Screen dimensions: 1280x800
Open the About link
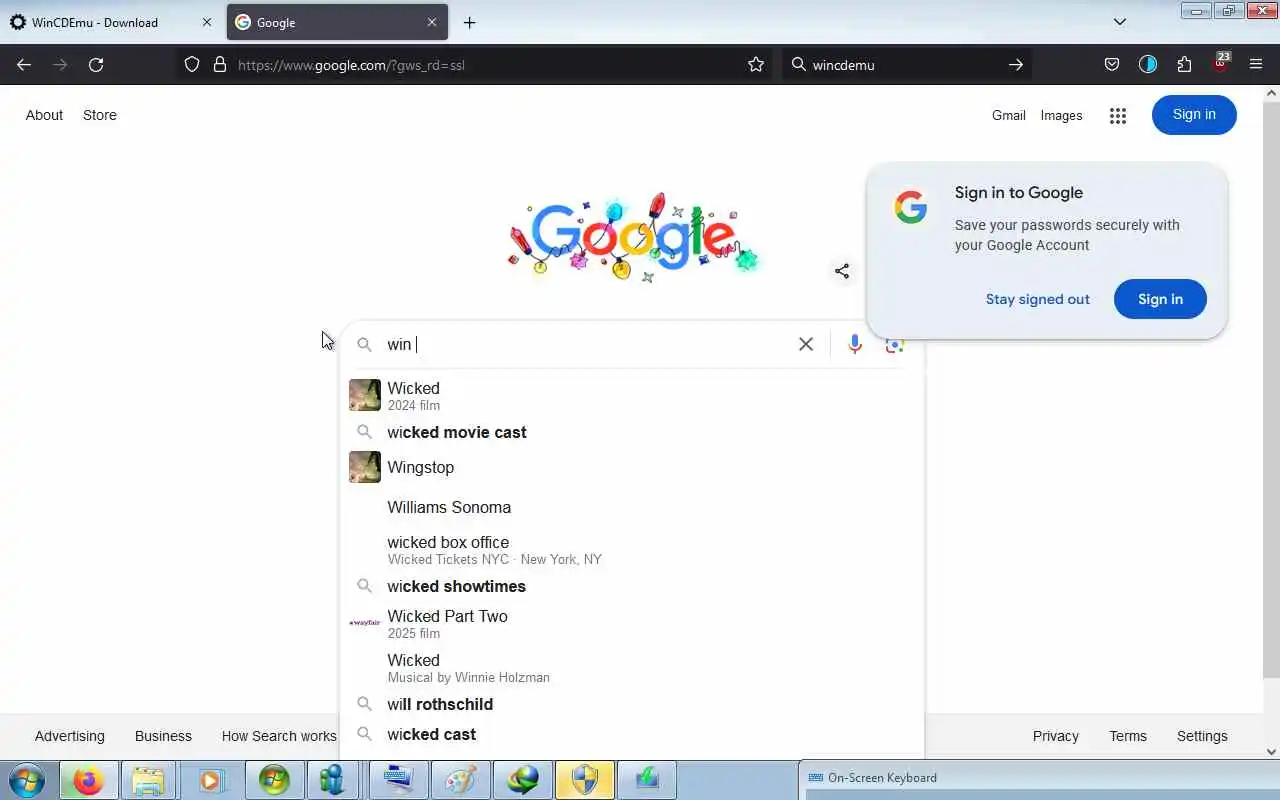point(44,115)
